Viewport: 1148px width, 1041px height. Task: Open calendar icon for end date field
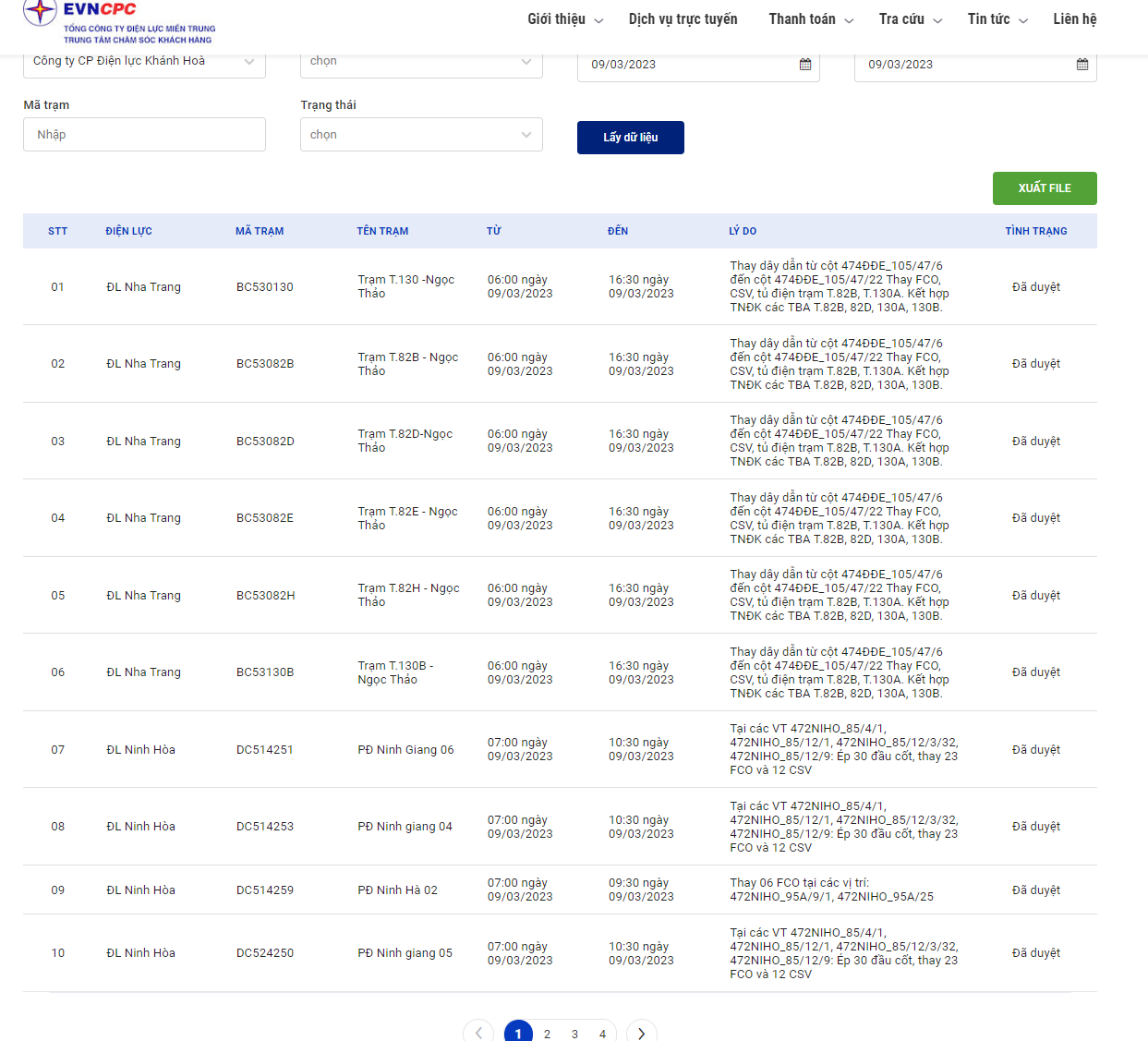click(x=1082, y=65)
